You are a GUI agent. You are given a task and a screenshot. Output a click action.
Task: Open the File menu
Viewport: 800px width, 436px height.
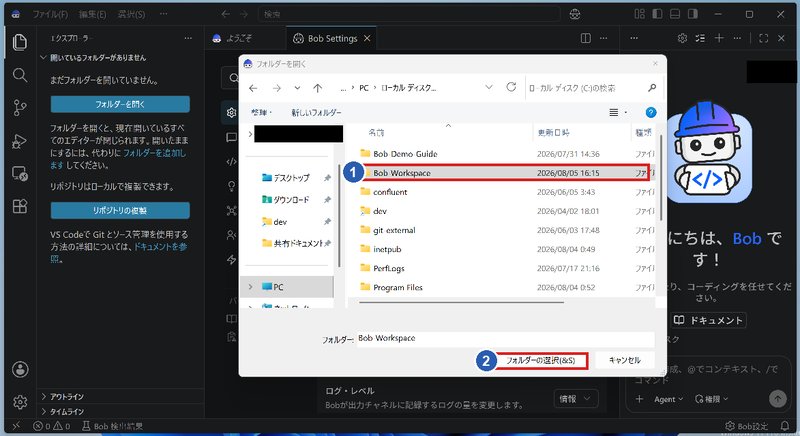[x=50, y=14]
